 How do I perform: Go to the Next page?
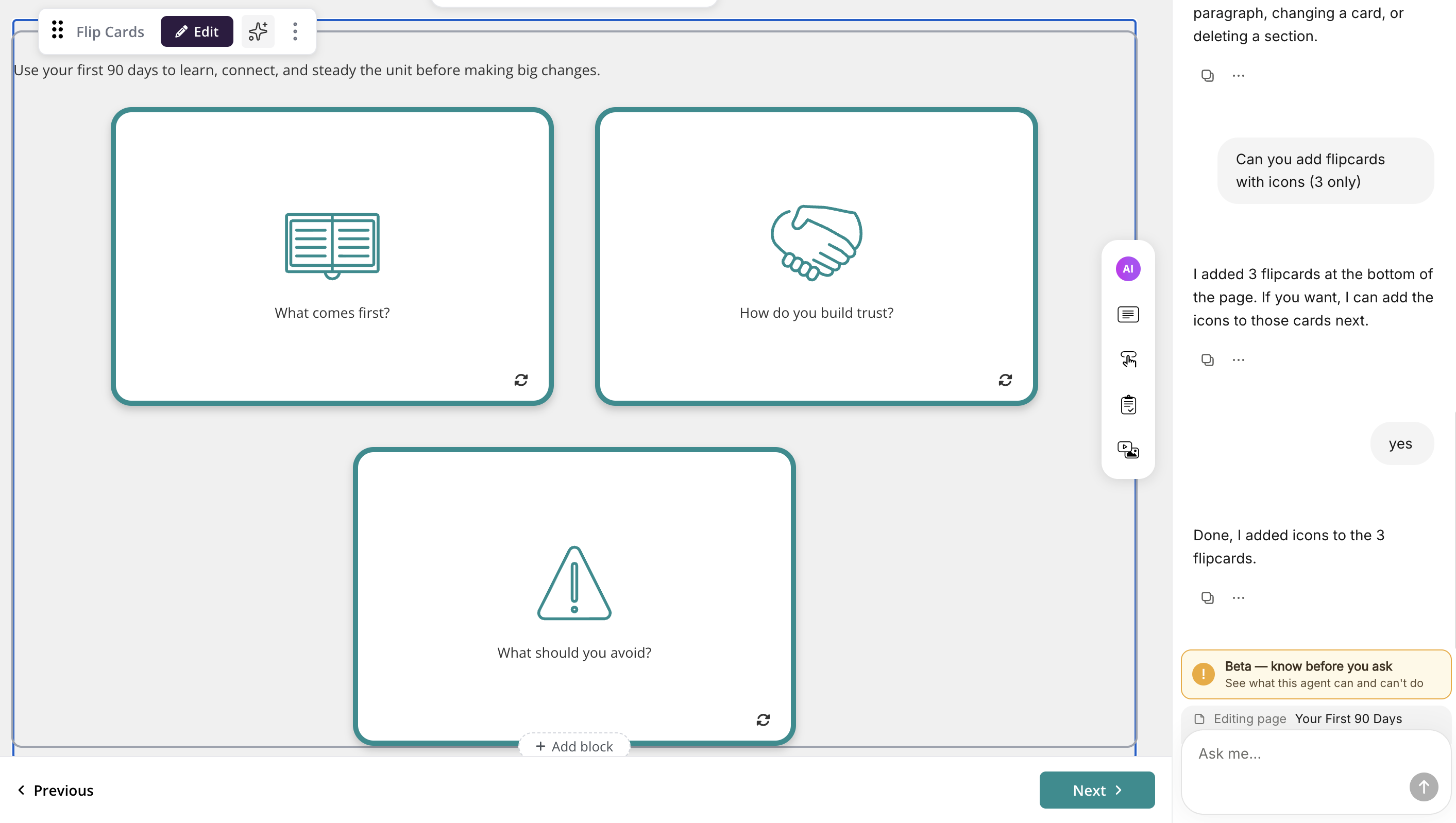[x=1096, y=790]
